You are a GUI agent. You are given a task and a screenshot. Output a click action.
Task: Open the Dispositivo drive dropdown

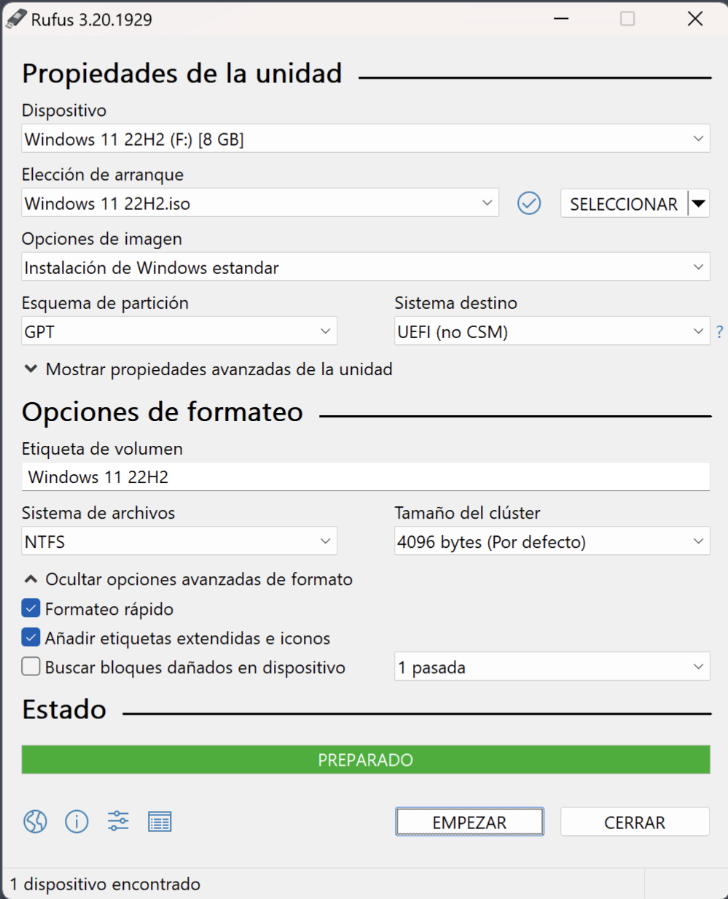[x=366, y=139]
